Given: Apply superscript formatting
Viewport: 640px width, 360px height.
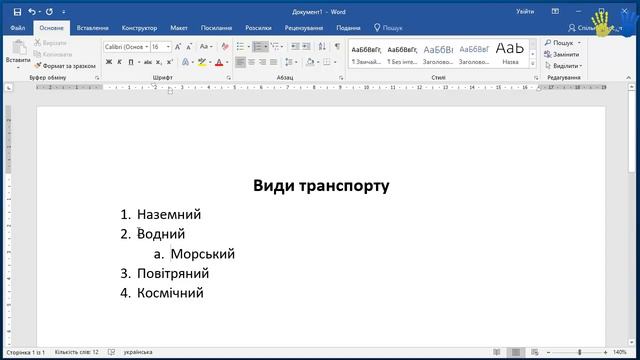Looking at the screenshot, I should (x=170, y=62).
